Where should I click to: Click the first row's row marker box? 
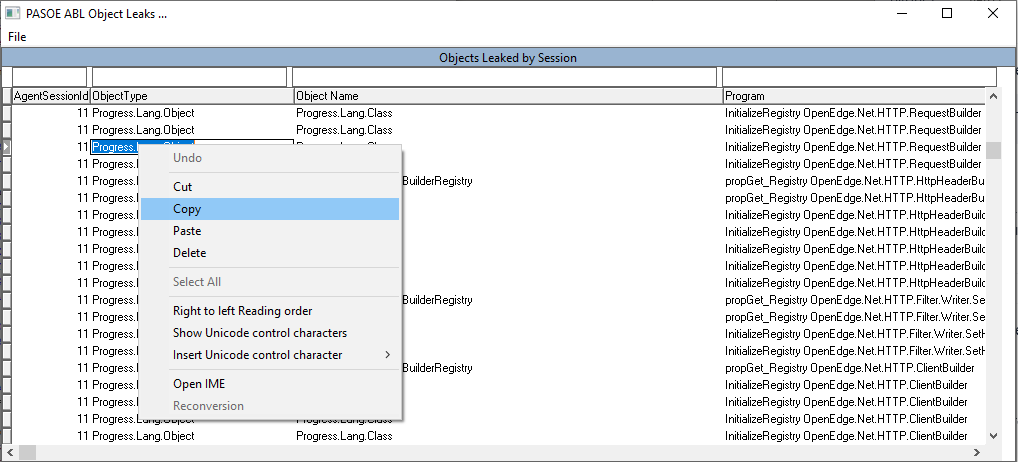pos(6,113)
